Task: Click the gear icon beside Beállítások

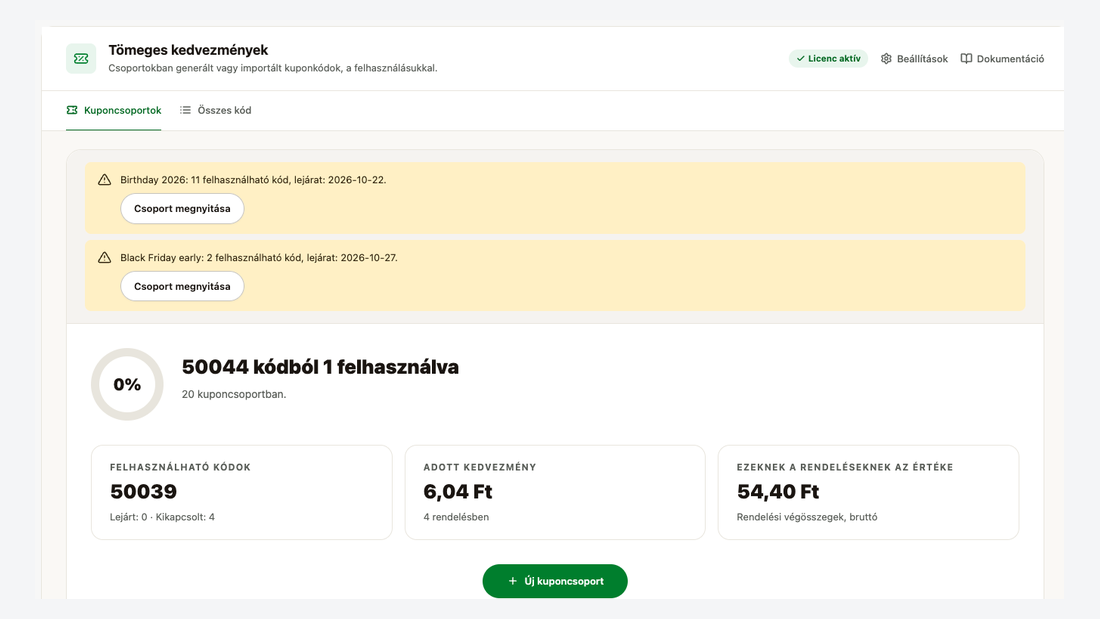Action: tap(886, 59)
